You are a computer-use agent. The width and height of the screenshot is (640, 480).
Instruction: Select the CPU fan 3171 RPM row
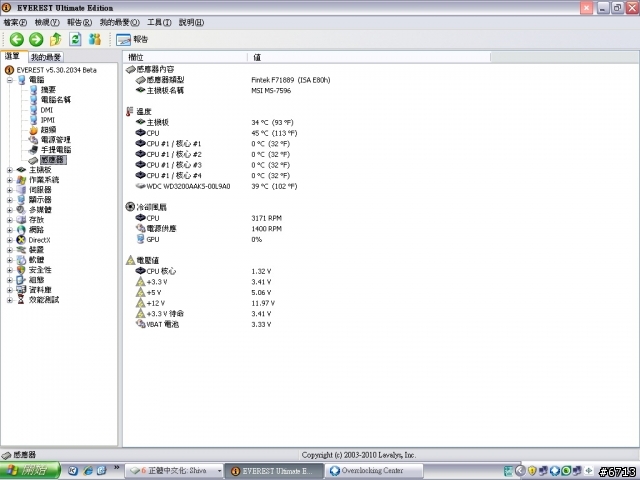[209, 218]
